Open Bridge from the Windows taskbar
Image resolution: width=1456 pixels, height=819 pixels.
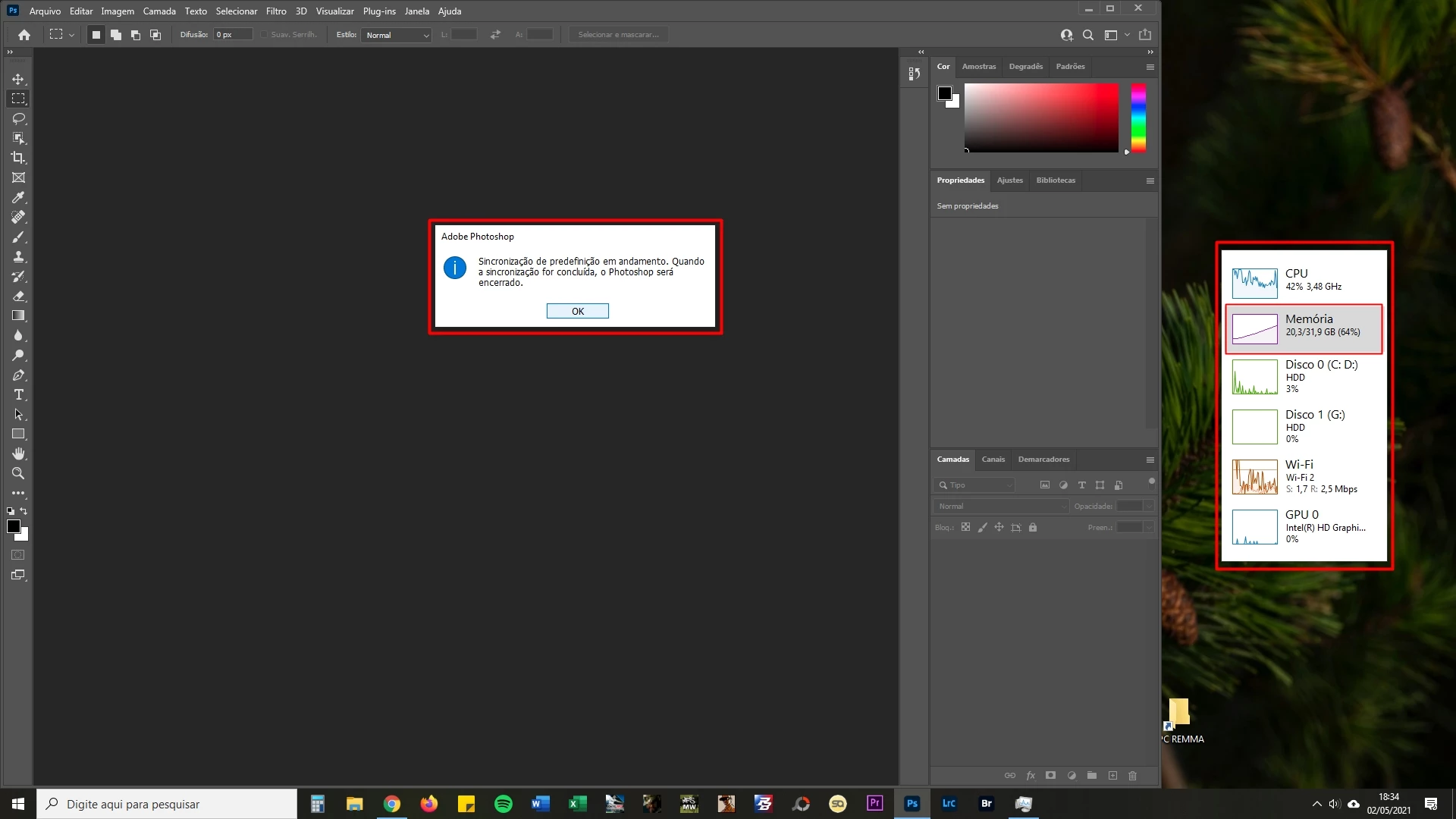986,804
